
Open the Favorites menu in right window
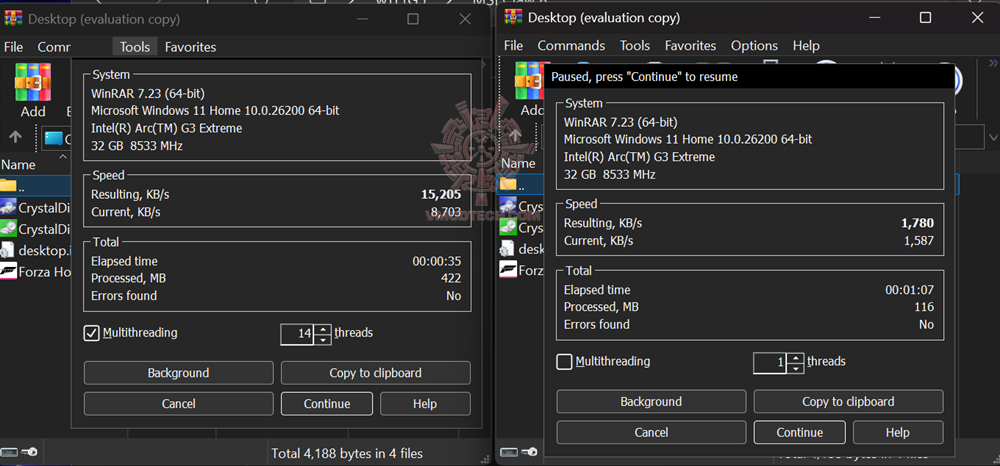(690, 46)
